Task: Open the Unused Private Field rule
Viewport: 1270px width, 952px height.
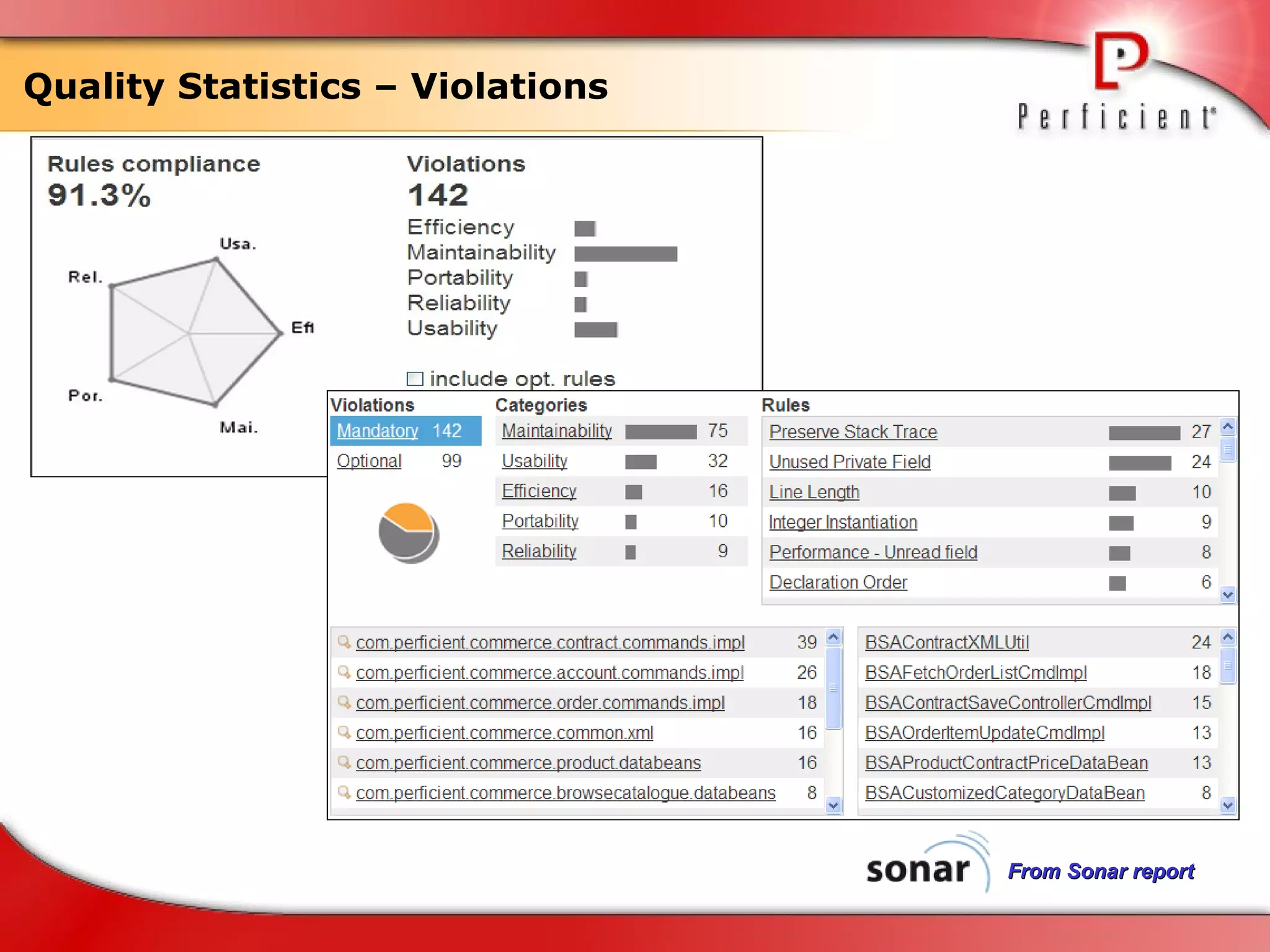Action: tap(850, 462)
